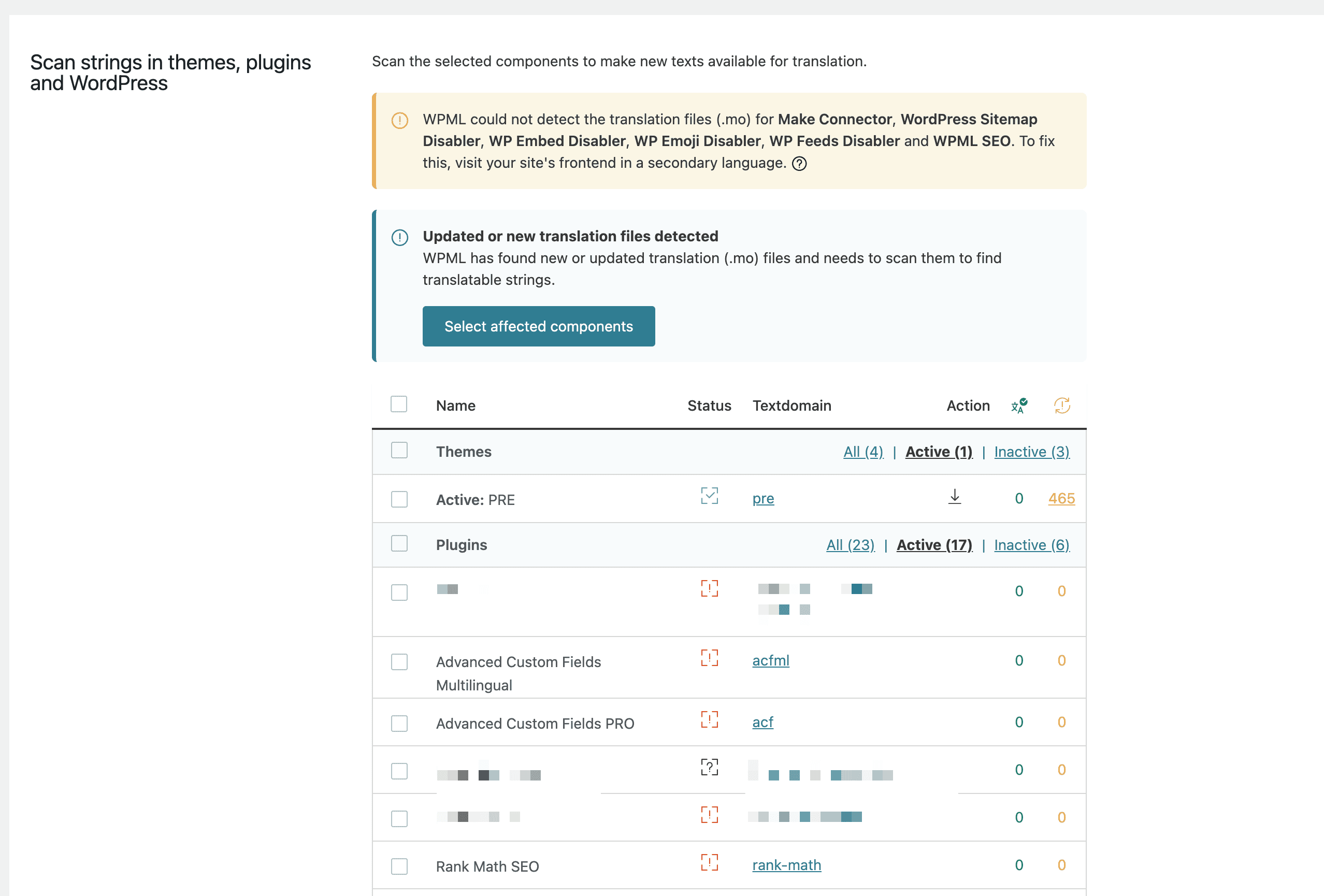Show Inactive (3) themes
This screenshot has width=1324, height=896.
pos(1031,452)
